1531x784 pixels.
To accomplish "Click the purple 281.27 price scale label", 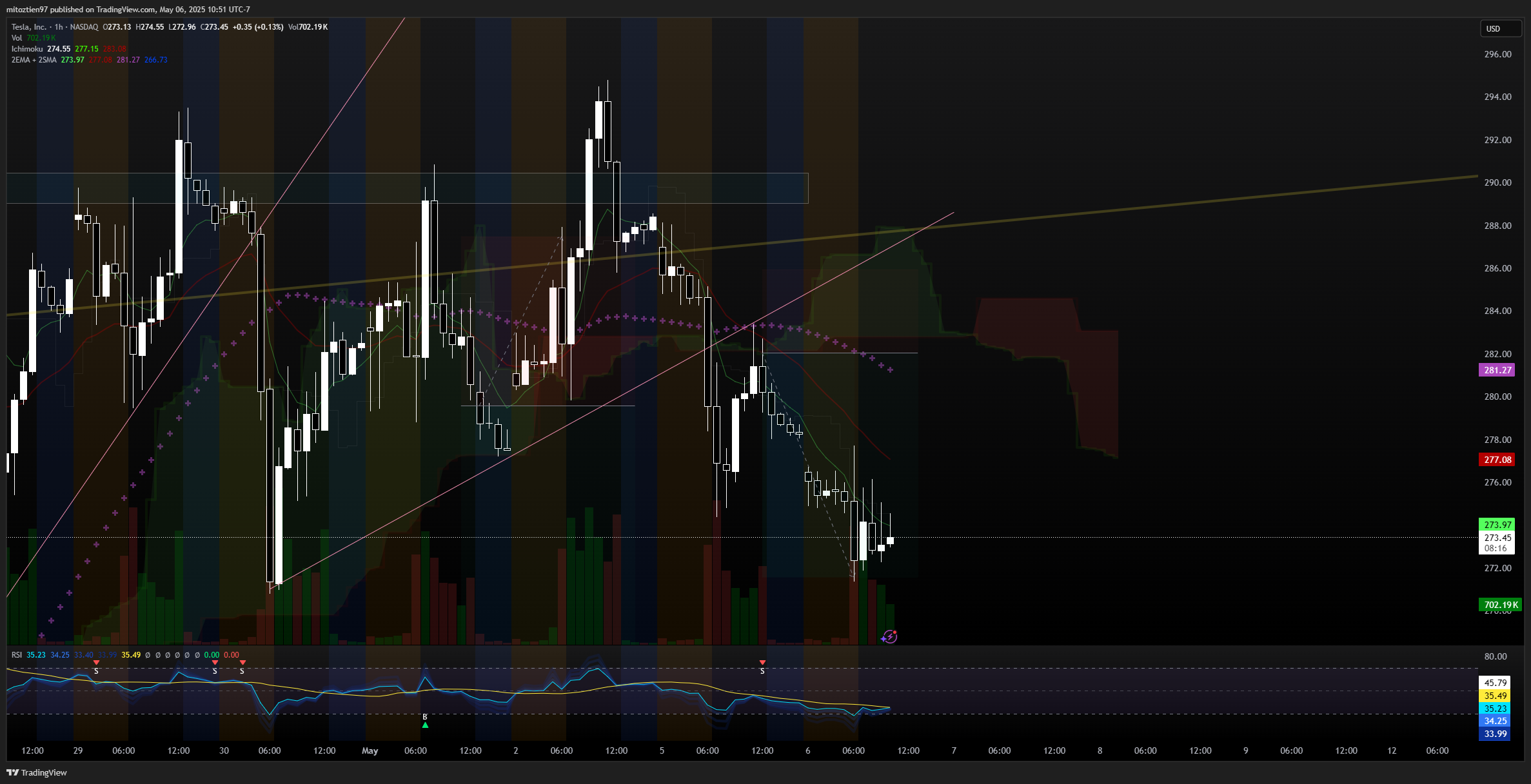I will coord(1497,370).
